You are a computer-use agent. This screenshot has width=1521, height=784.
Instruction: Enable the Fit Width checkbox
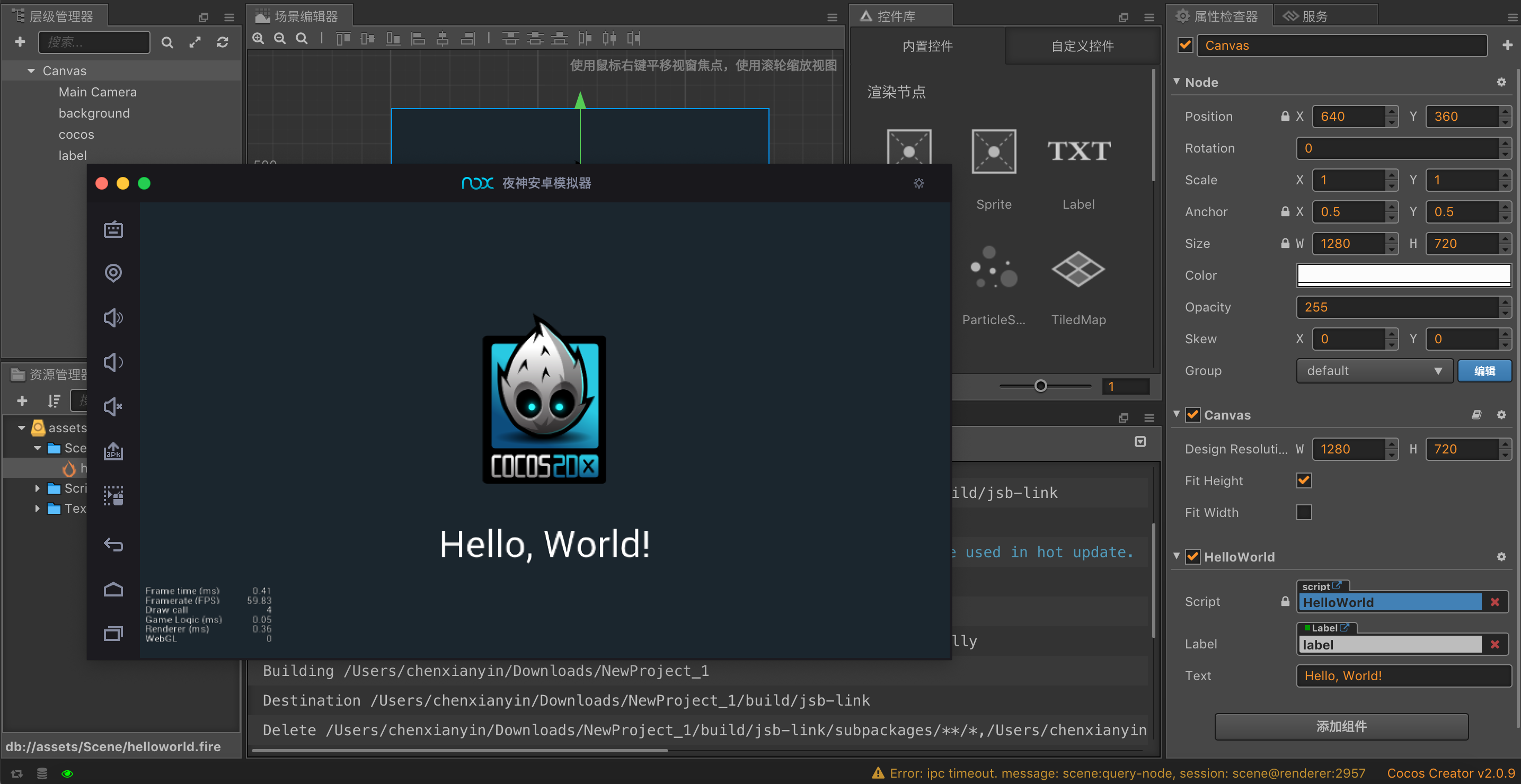1304,512
